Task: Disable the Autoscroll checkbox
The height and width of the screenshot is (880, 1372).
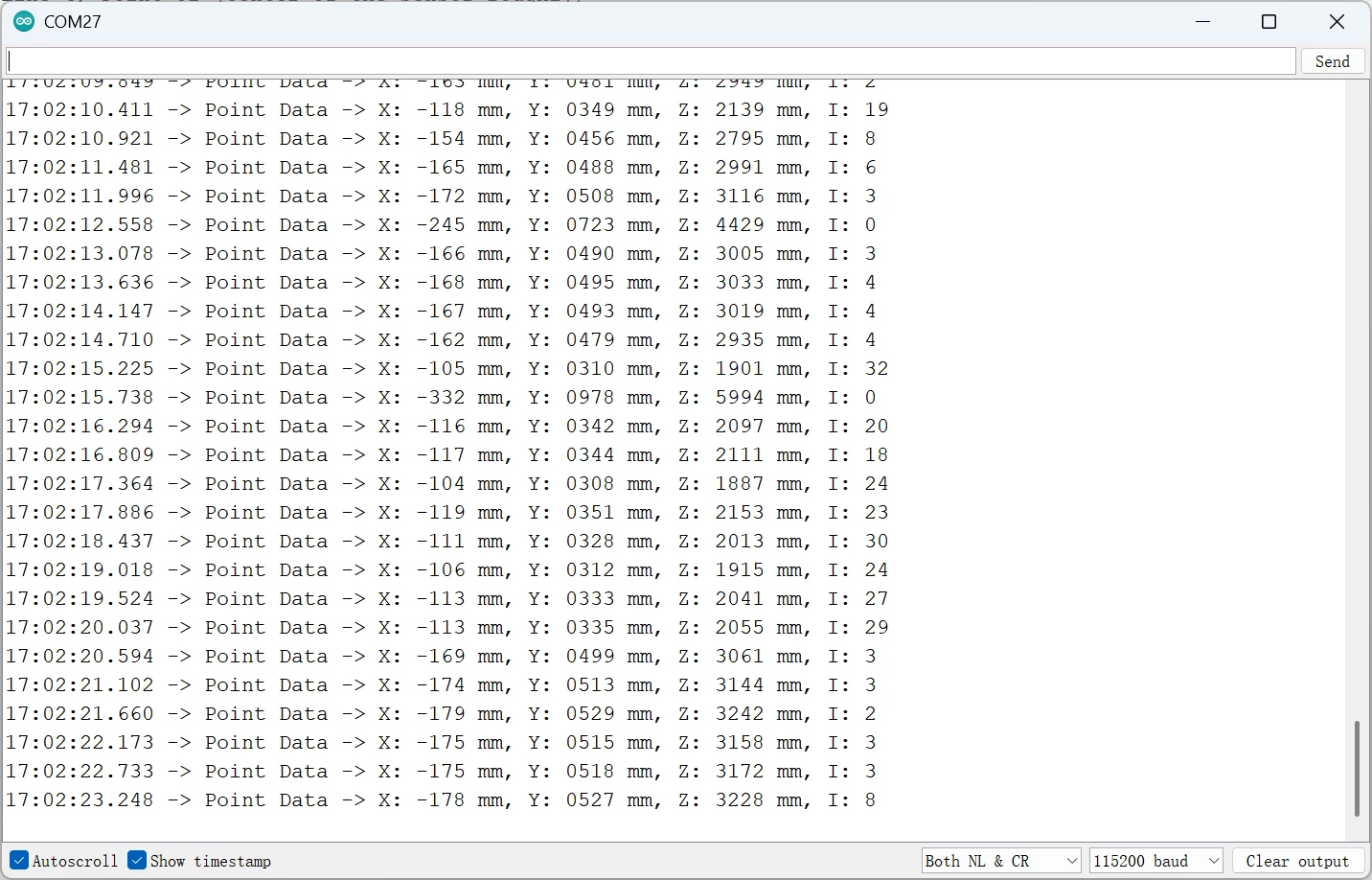Action: pos(19,860)
